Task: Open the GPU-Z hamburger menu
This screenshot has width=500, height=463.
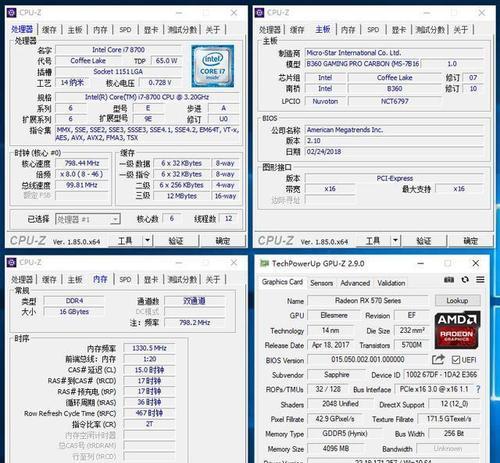Action: [x=480, y=279]
